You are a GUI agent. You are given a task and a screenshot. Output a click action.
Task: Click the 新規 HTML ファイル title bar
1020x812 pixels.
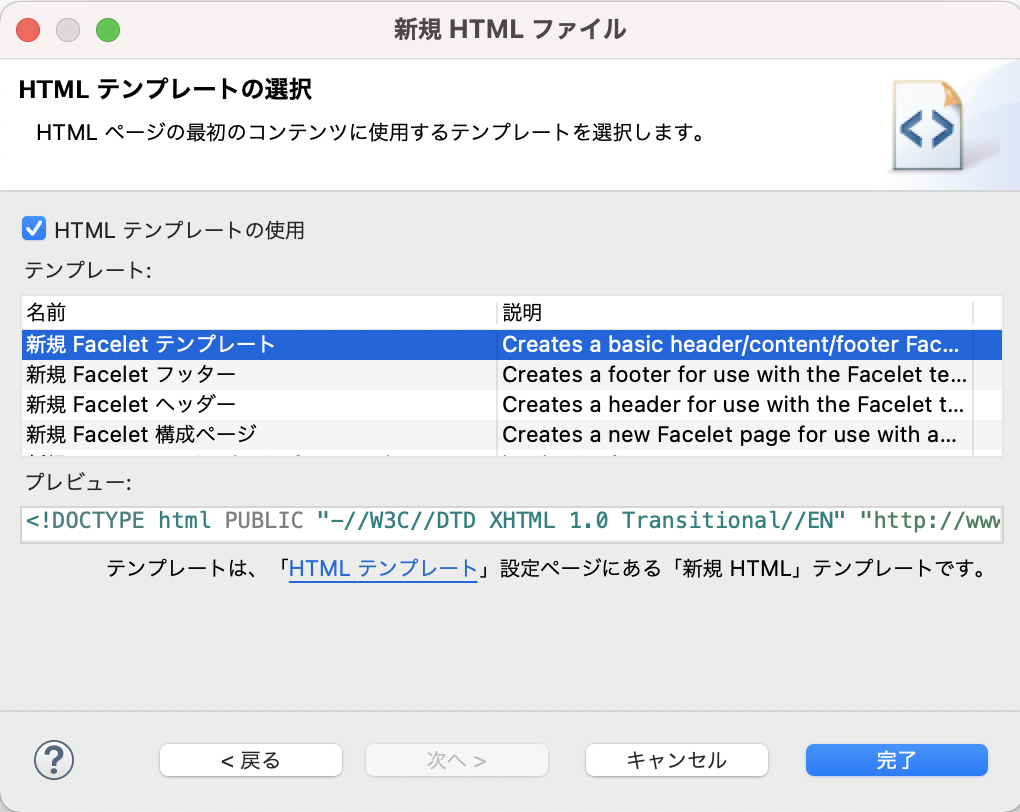point(510,29)
